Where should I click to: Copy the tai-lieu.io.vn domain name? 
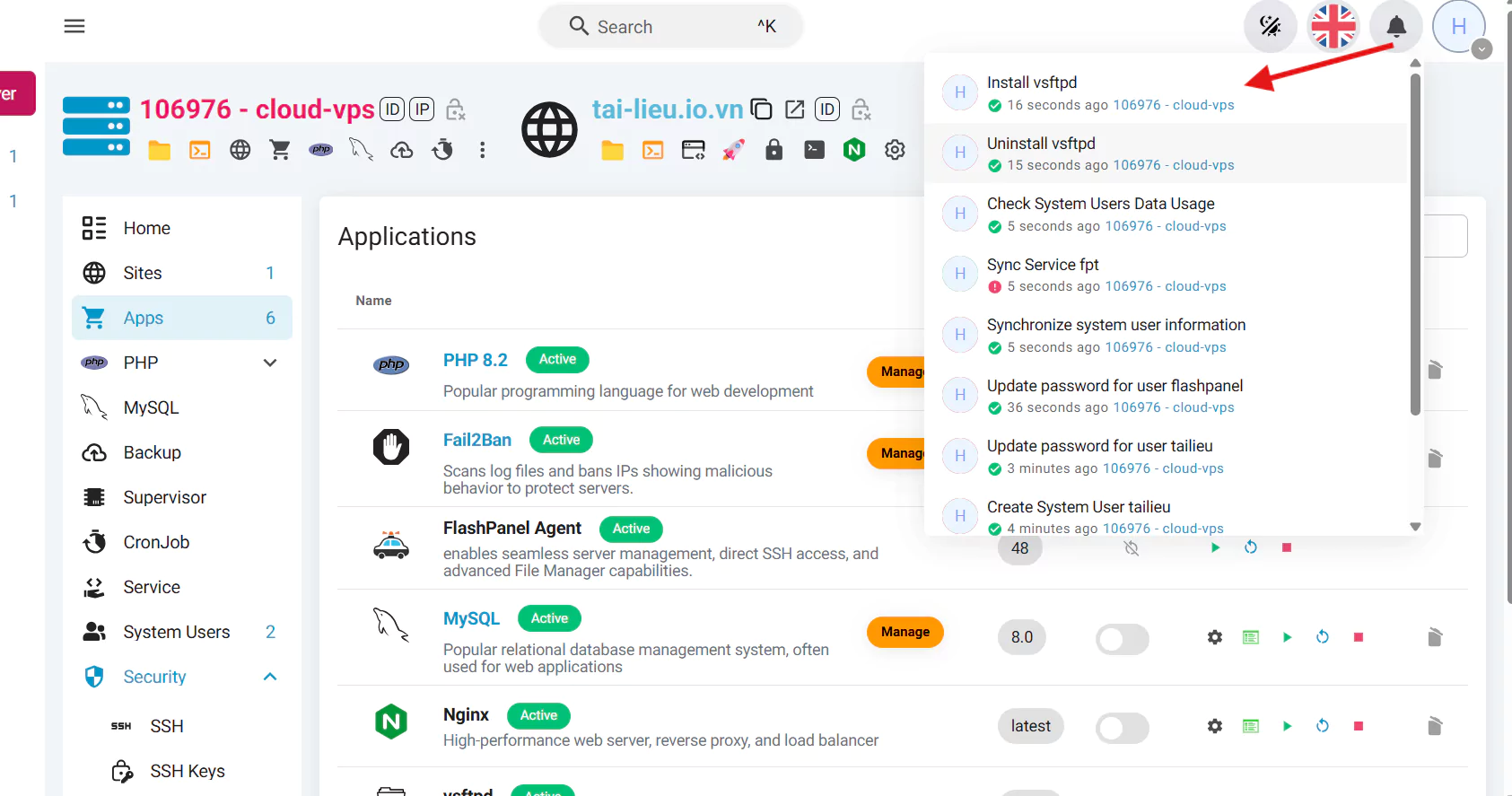point(761,109)
